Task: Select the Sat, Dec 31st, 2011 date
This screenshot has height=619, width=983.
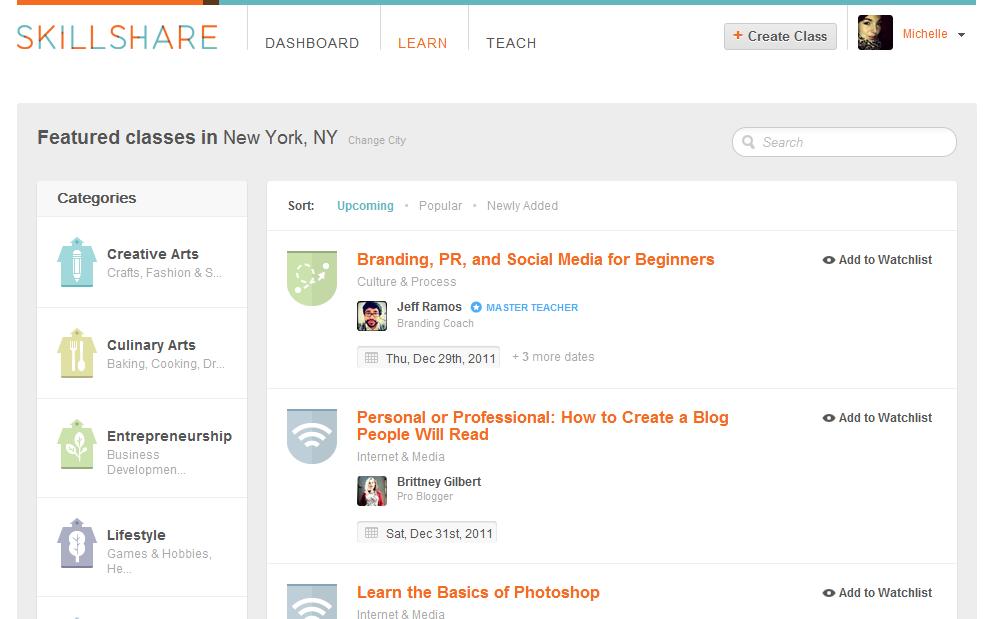Action: (427, 532)
